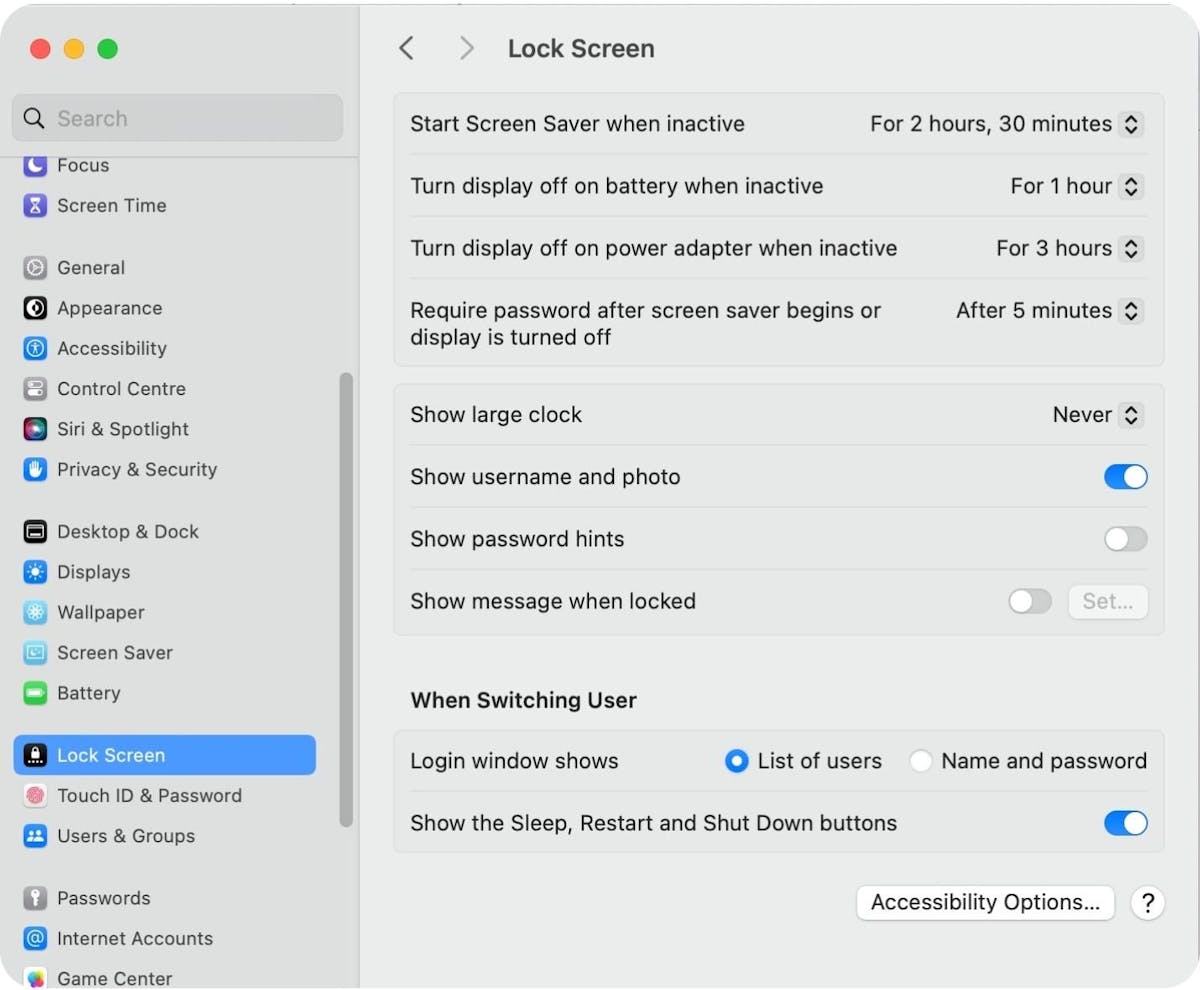Click the Accessibility Options button
Viewport: 1200px width, 990px height.
(984, 902)
